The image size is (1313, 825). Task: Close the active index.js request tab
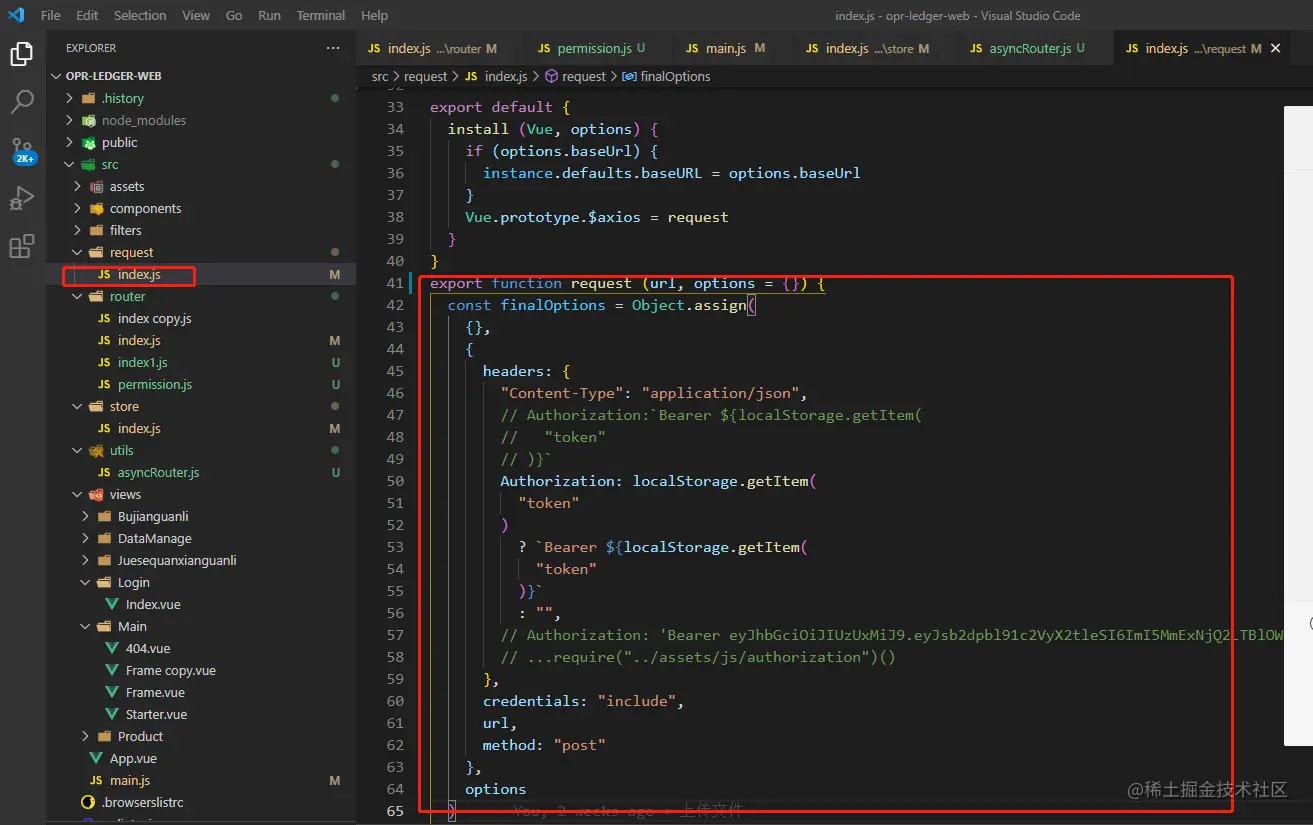click(1275, 48)
